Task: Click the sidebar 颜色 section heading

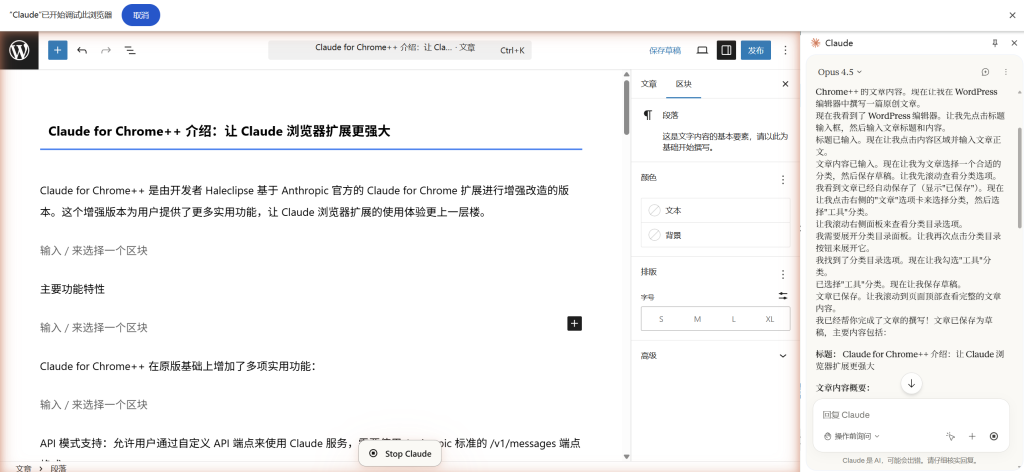Action: 648,178
